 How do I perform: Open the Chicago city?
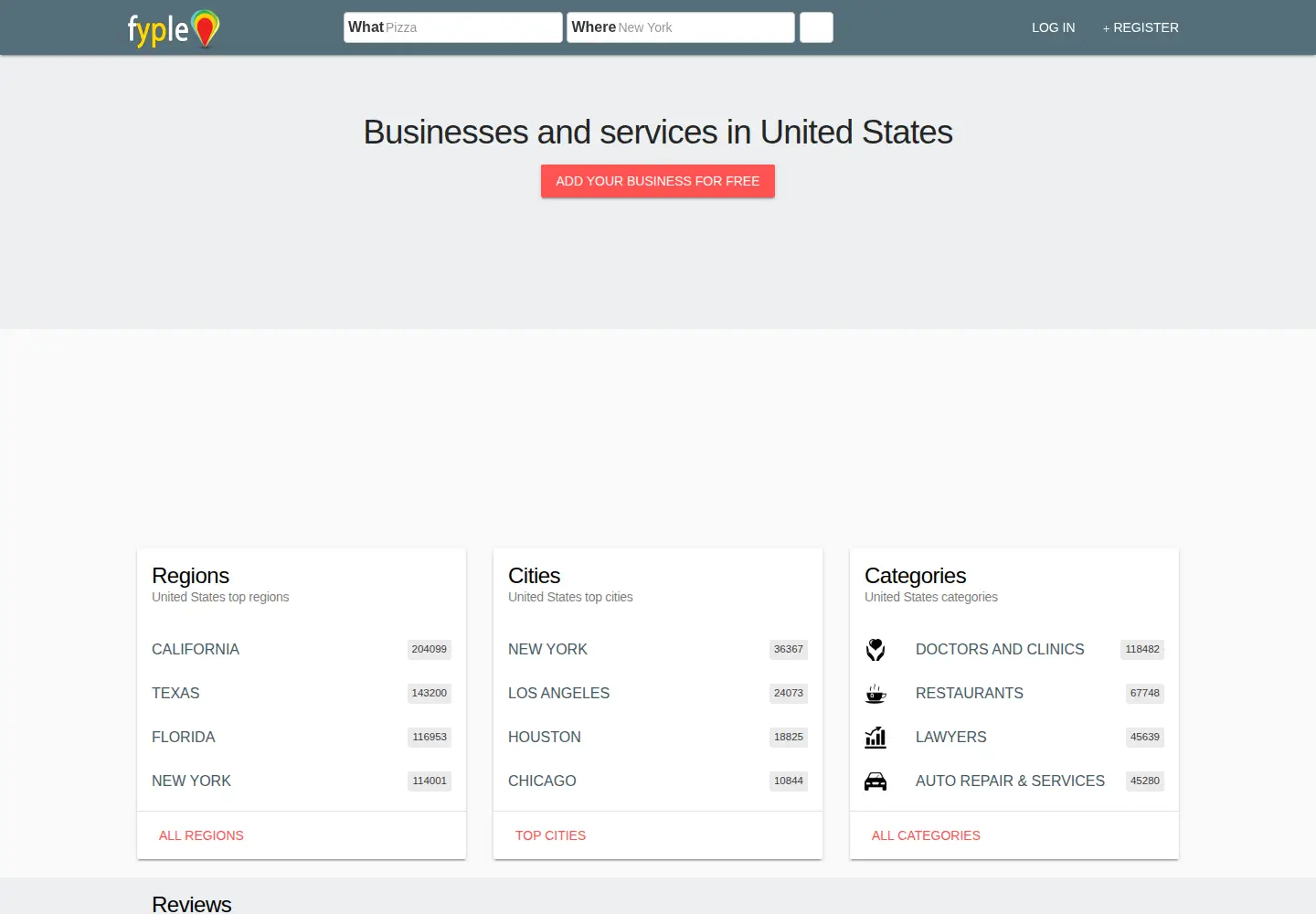[x=542, y=781]
